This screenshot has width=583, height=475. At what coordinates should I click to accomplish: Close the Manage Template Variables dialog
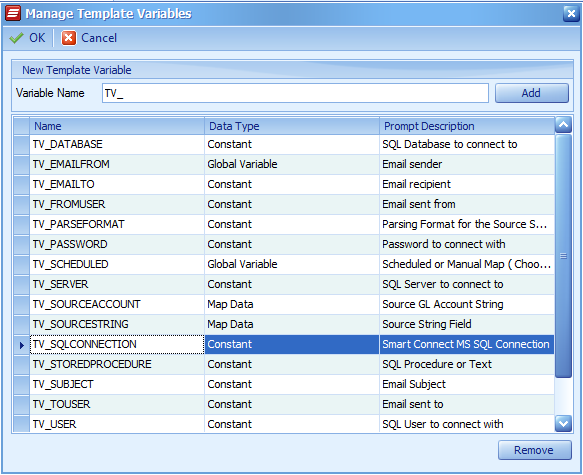pos(571,14)
